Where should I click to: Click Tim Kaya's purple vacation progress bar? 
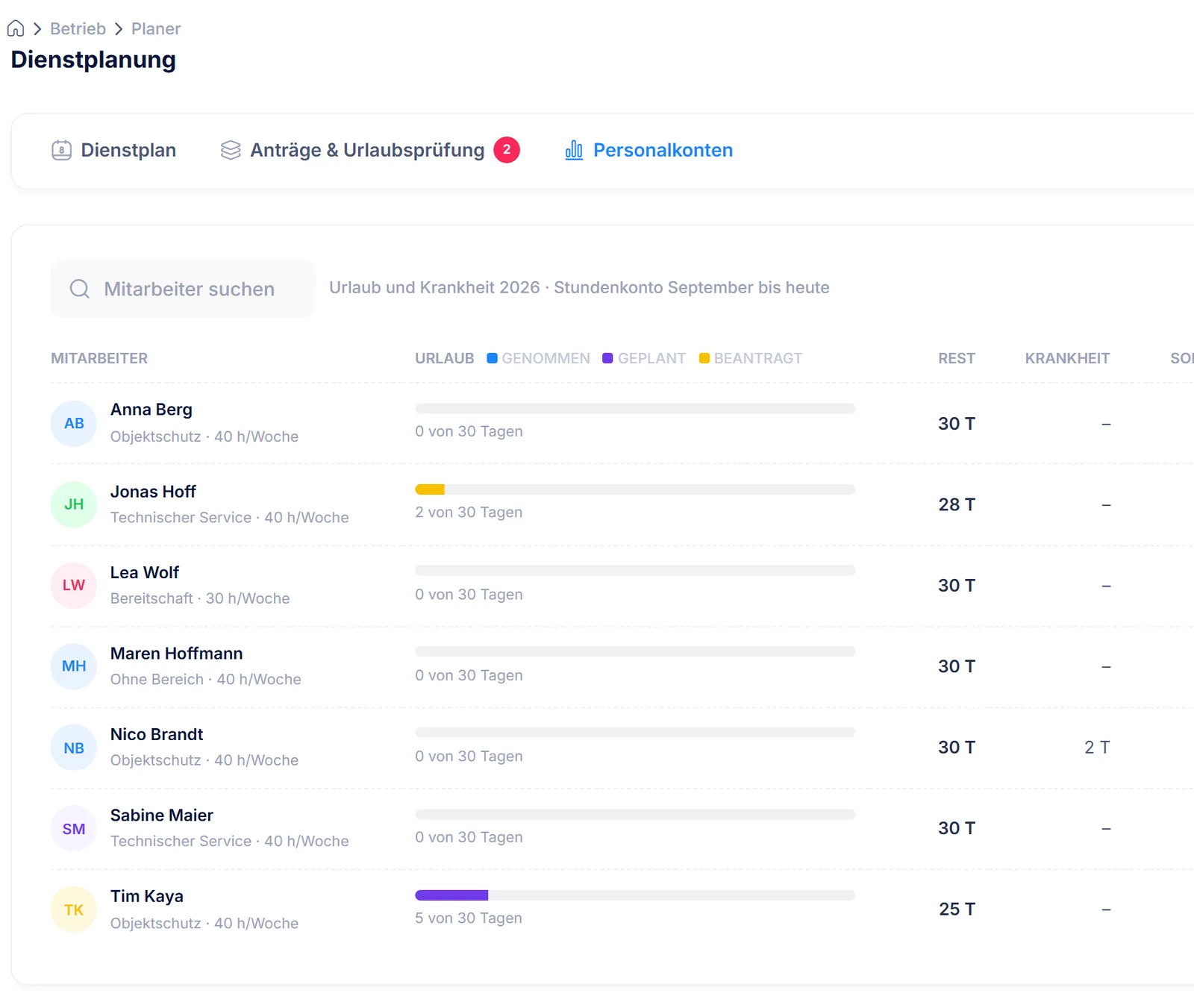coord(451,895)
